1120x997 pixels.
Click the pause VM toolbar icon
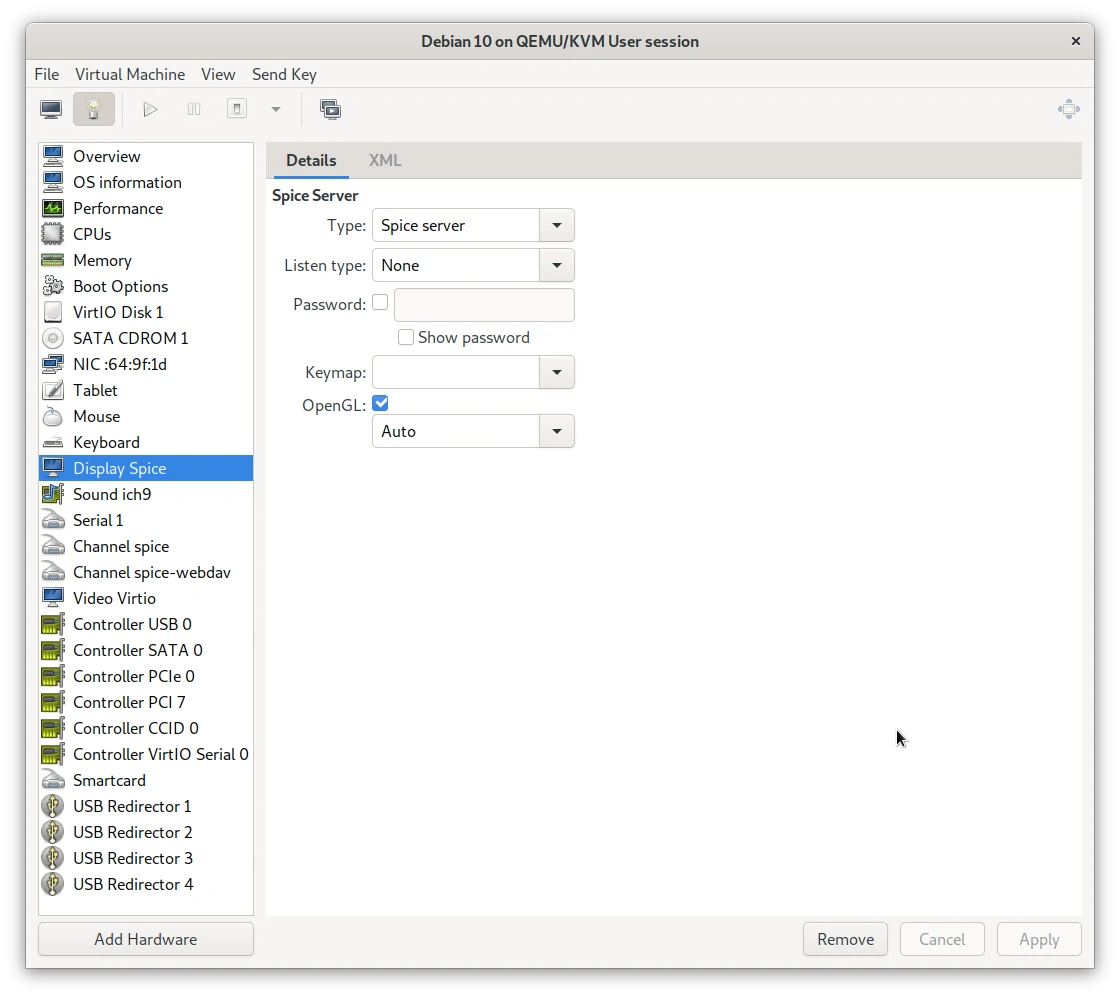(x=194, y=109)
